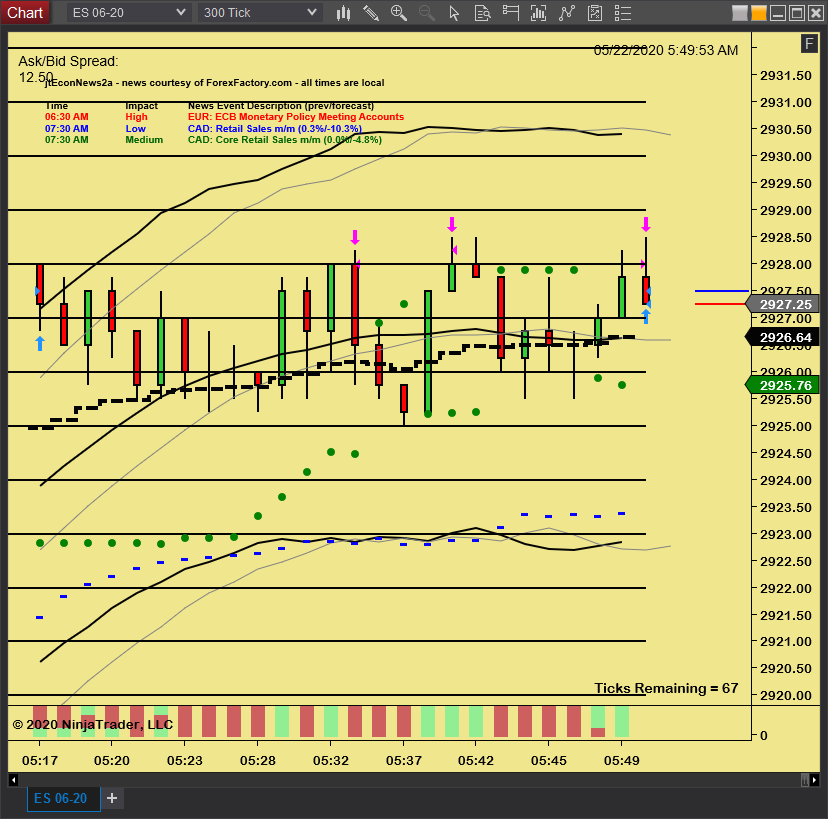Minimize the chart window
The height and width of the screenshot is (819, 828).
[778, 13]
